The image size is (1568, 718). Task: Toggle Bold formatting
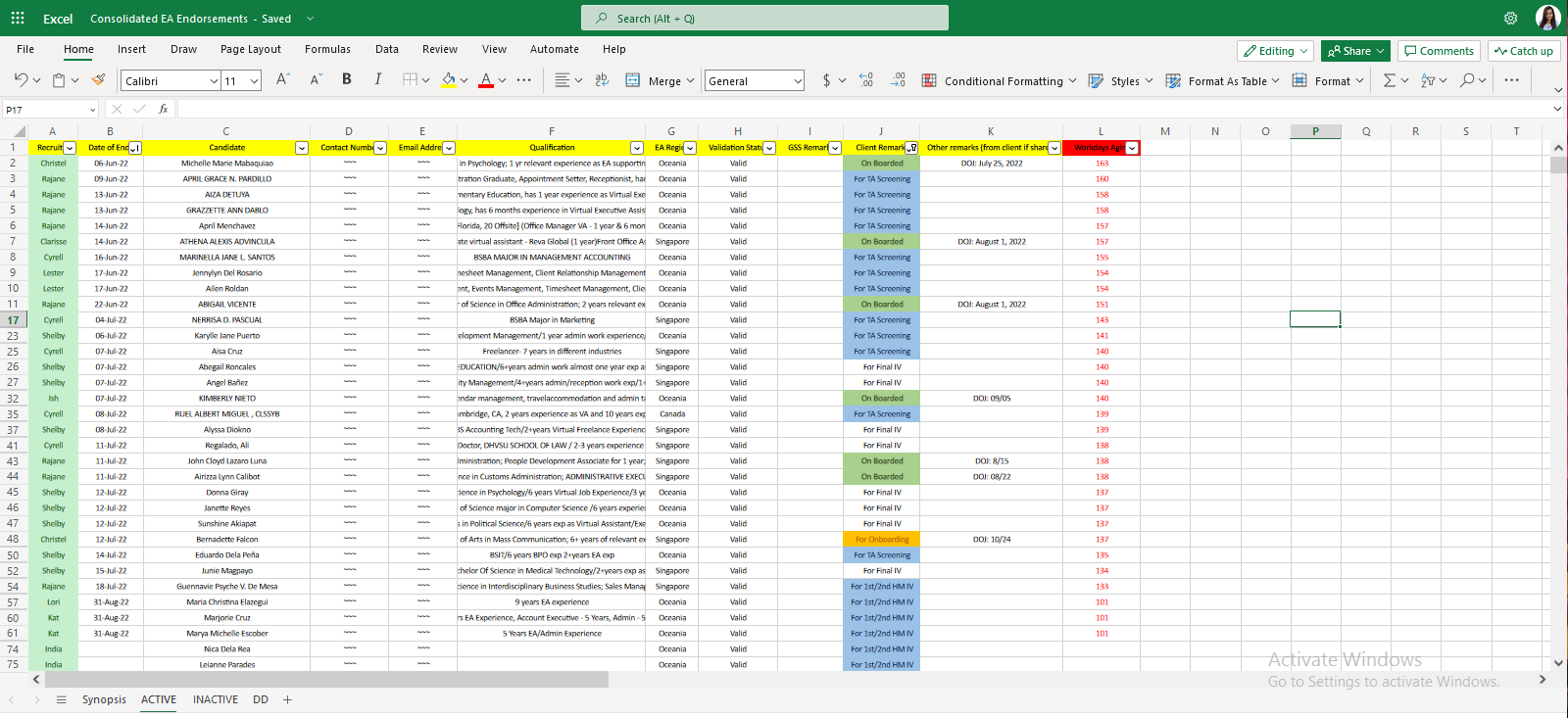click(347, 80)
